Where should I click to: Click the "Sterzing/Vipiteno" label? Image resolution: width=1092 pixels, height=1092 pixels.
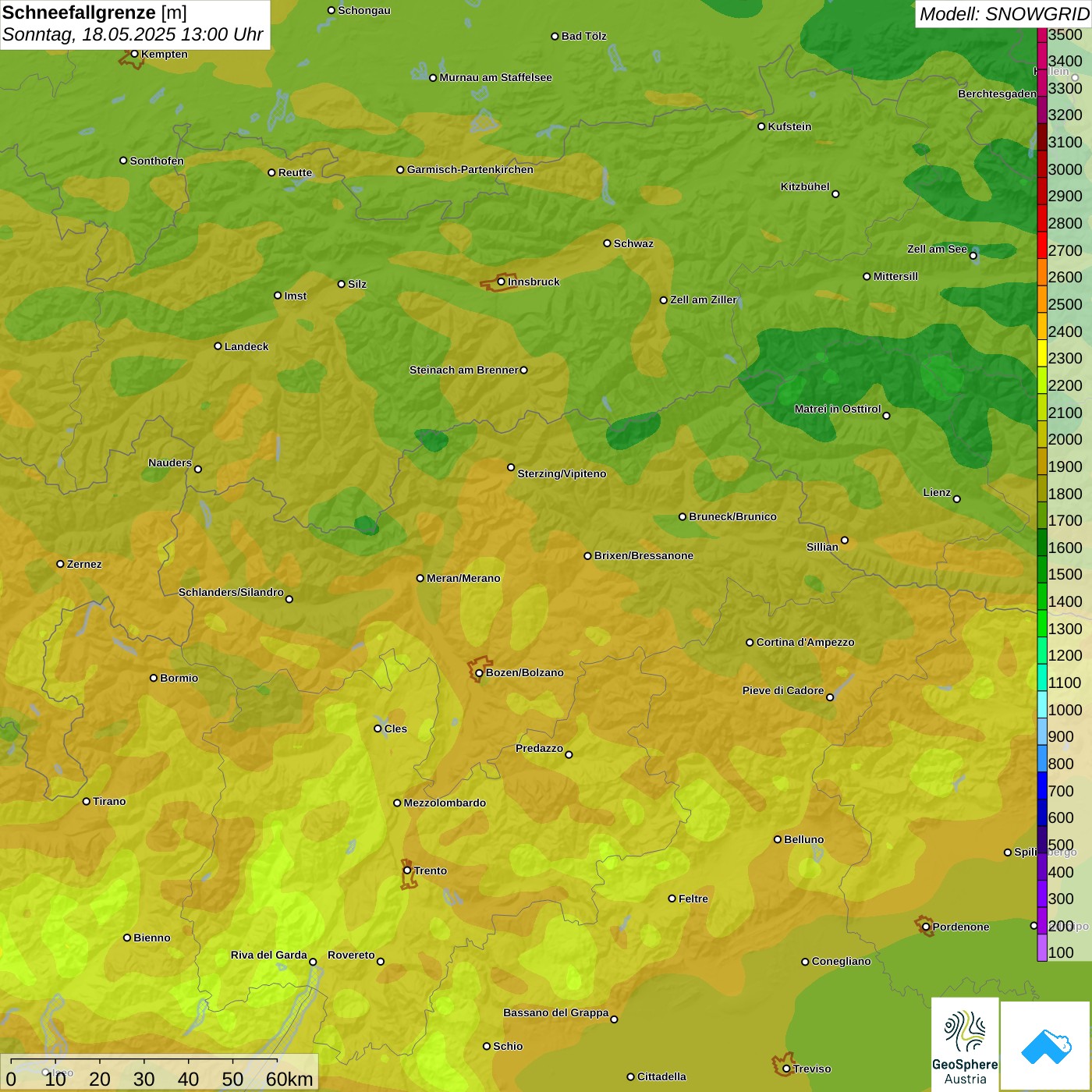[562, 473]
